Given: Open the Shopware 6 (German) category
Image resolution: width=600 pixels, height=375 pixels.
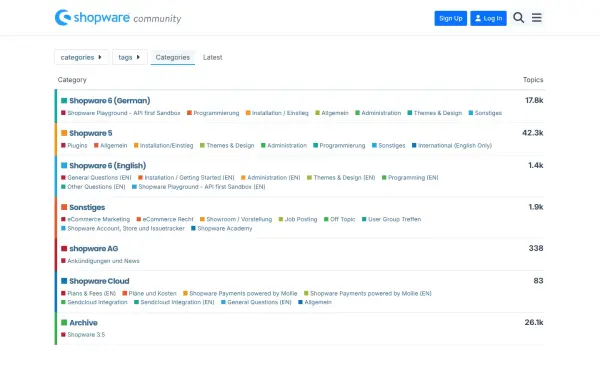Looking at the screenshot, I should tap(109, 101).
